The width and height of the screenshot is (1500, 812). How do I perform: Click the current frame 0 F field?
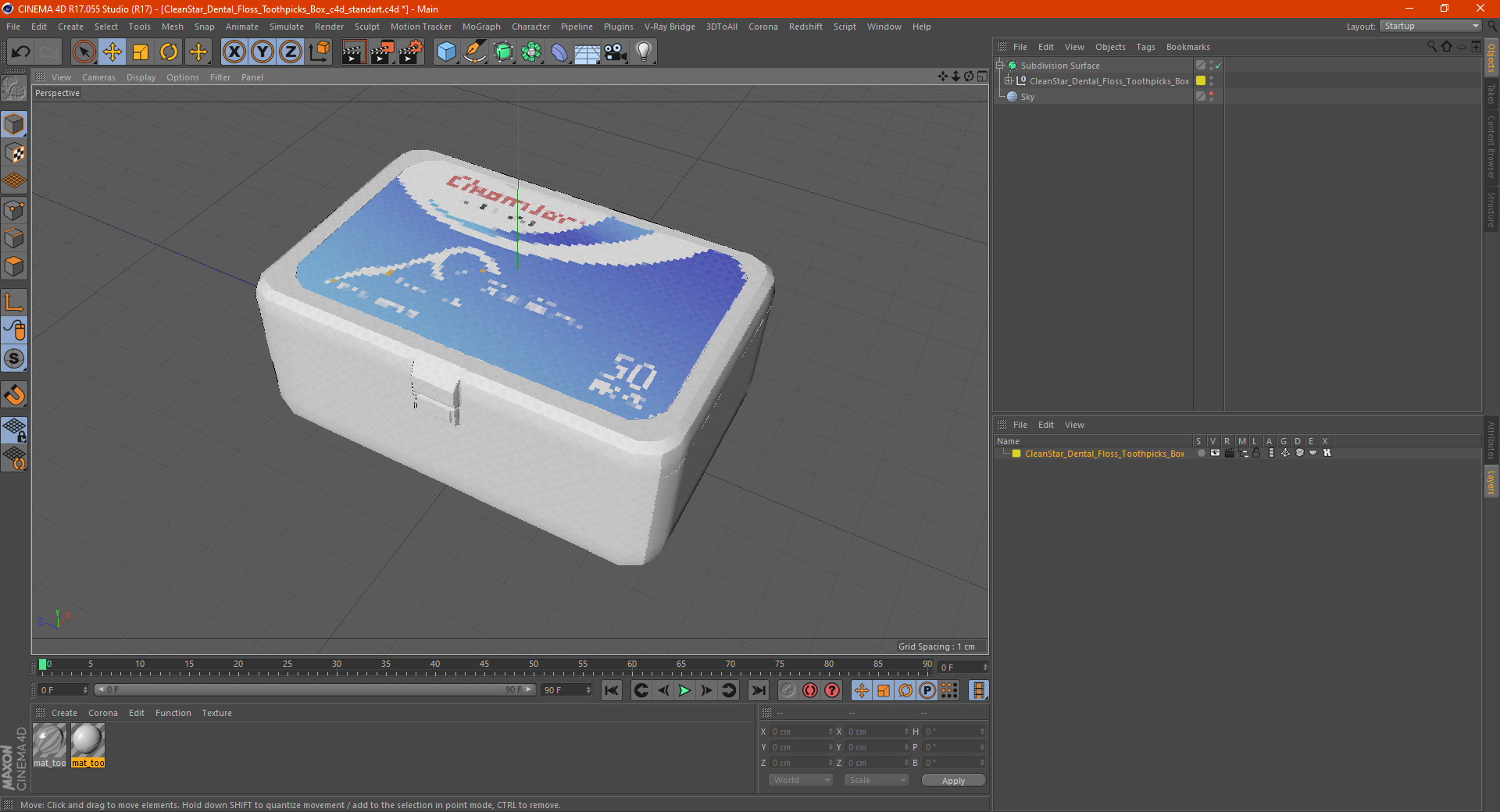pyautogui.click(x=63, y=690)
